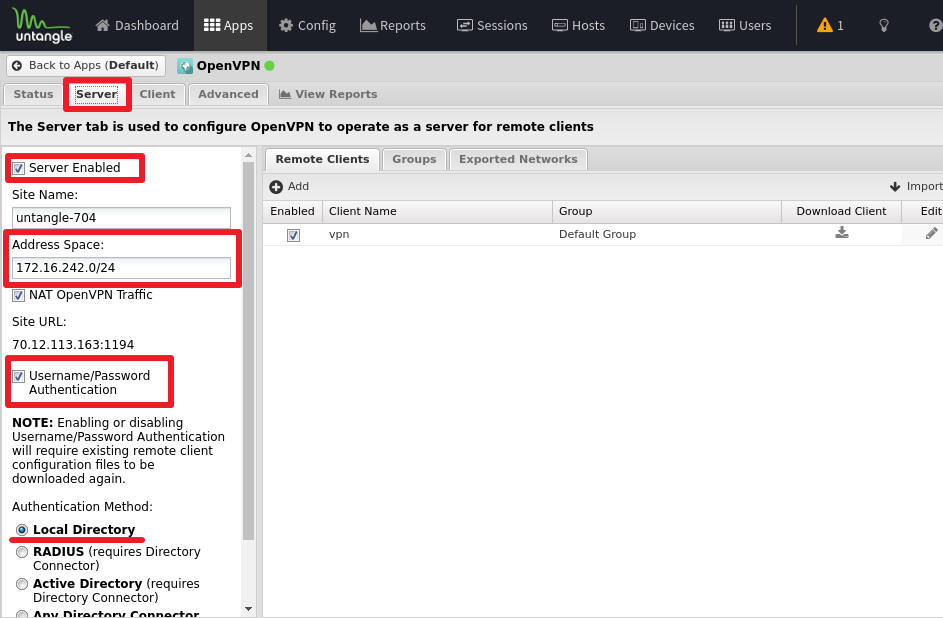Open the Config section
Screen dimensions: 943x618
308,25
